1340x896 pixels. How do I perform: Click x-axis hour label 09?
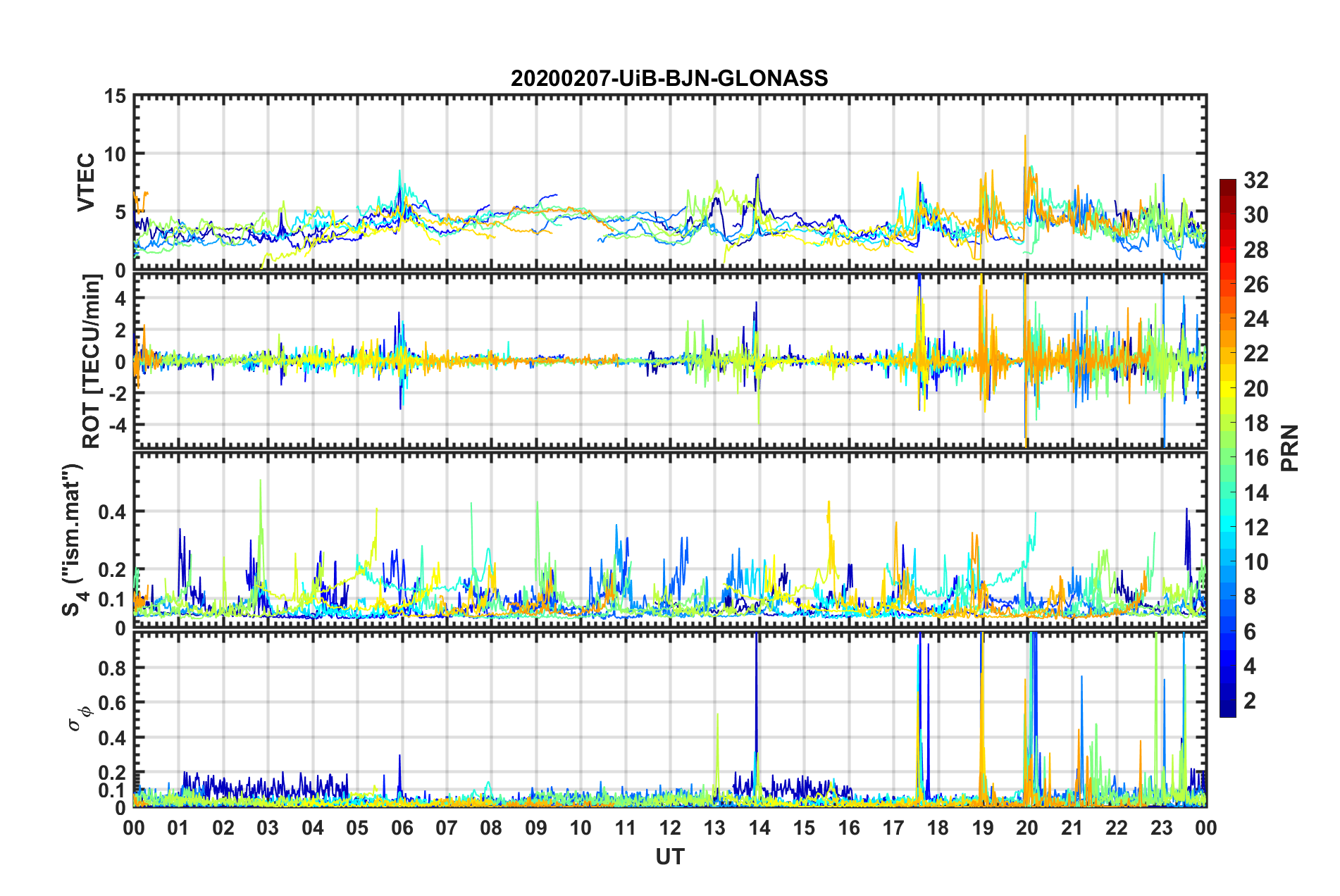pos(536,828)
